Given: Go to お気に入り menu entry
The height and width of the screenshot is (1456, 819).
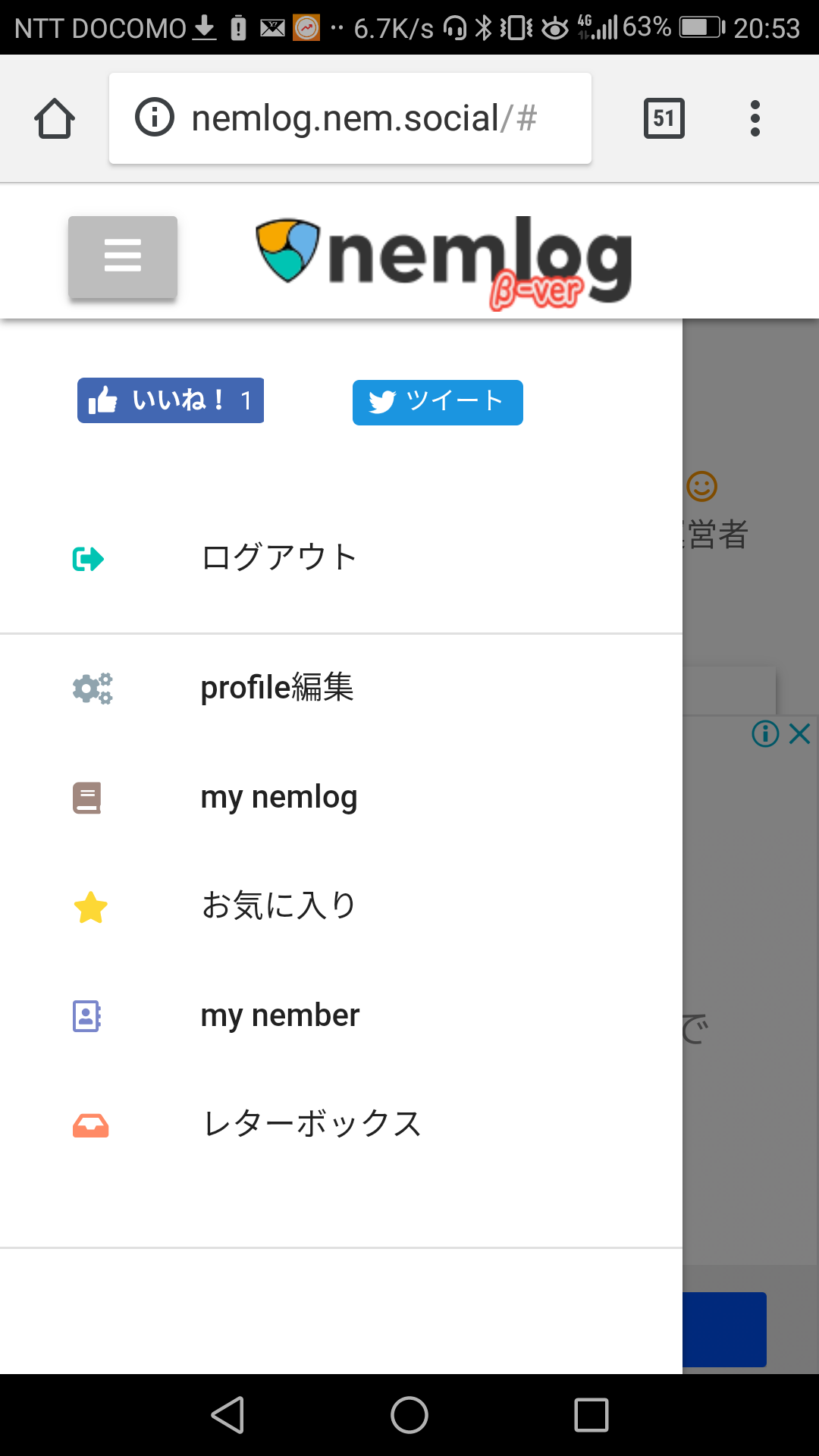Looking at the screenshot, I should pos(278,906).
